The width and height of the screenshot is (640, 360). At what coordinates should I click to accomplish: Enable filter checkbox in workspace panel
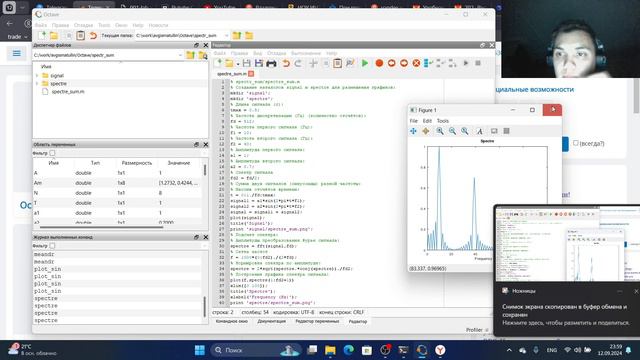[52, 153]
